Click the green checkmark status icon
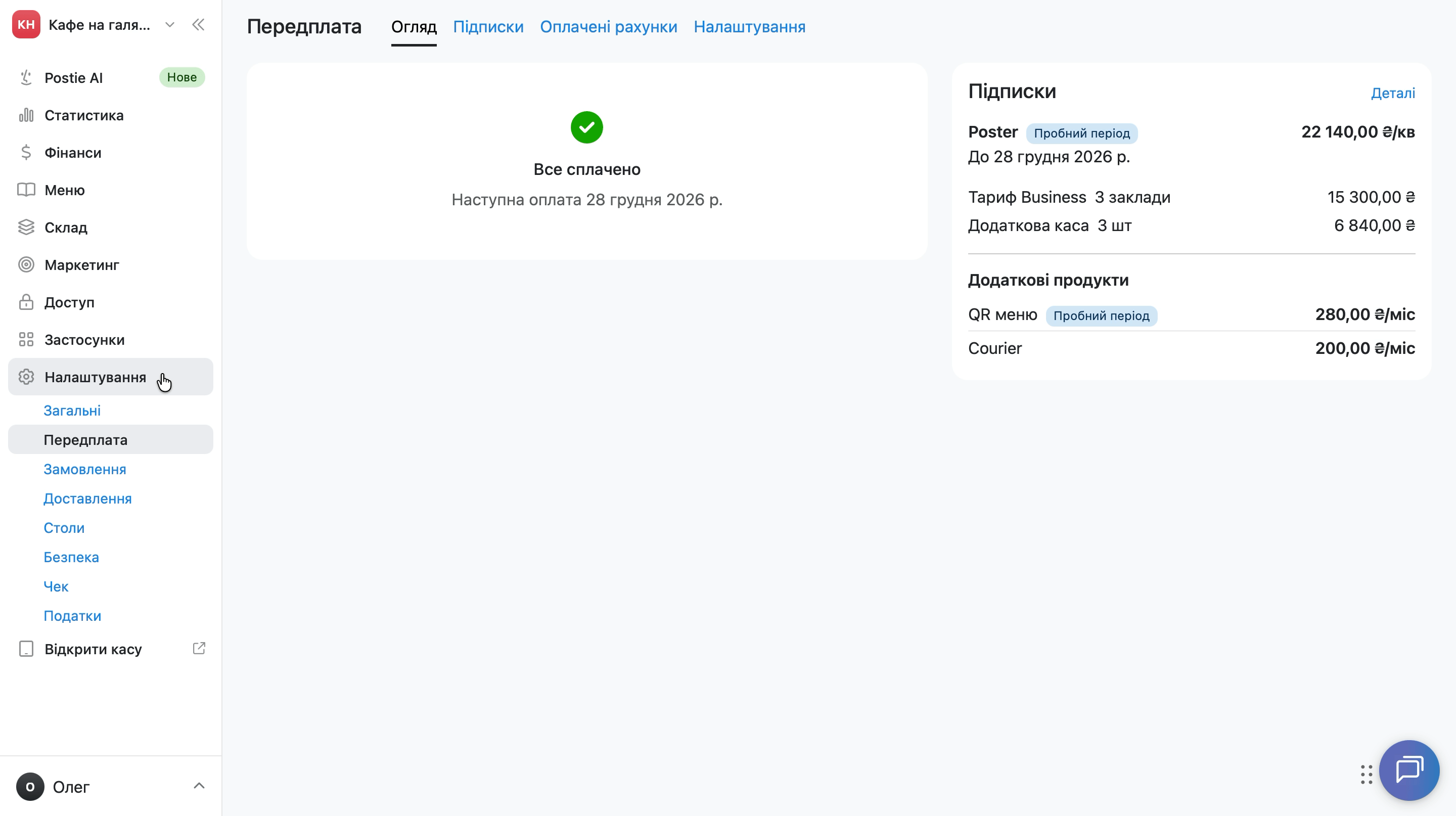Image resolution: width=1456 pixels, height=816 pixels. click(x=586, y=128)
